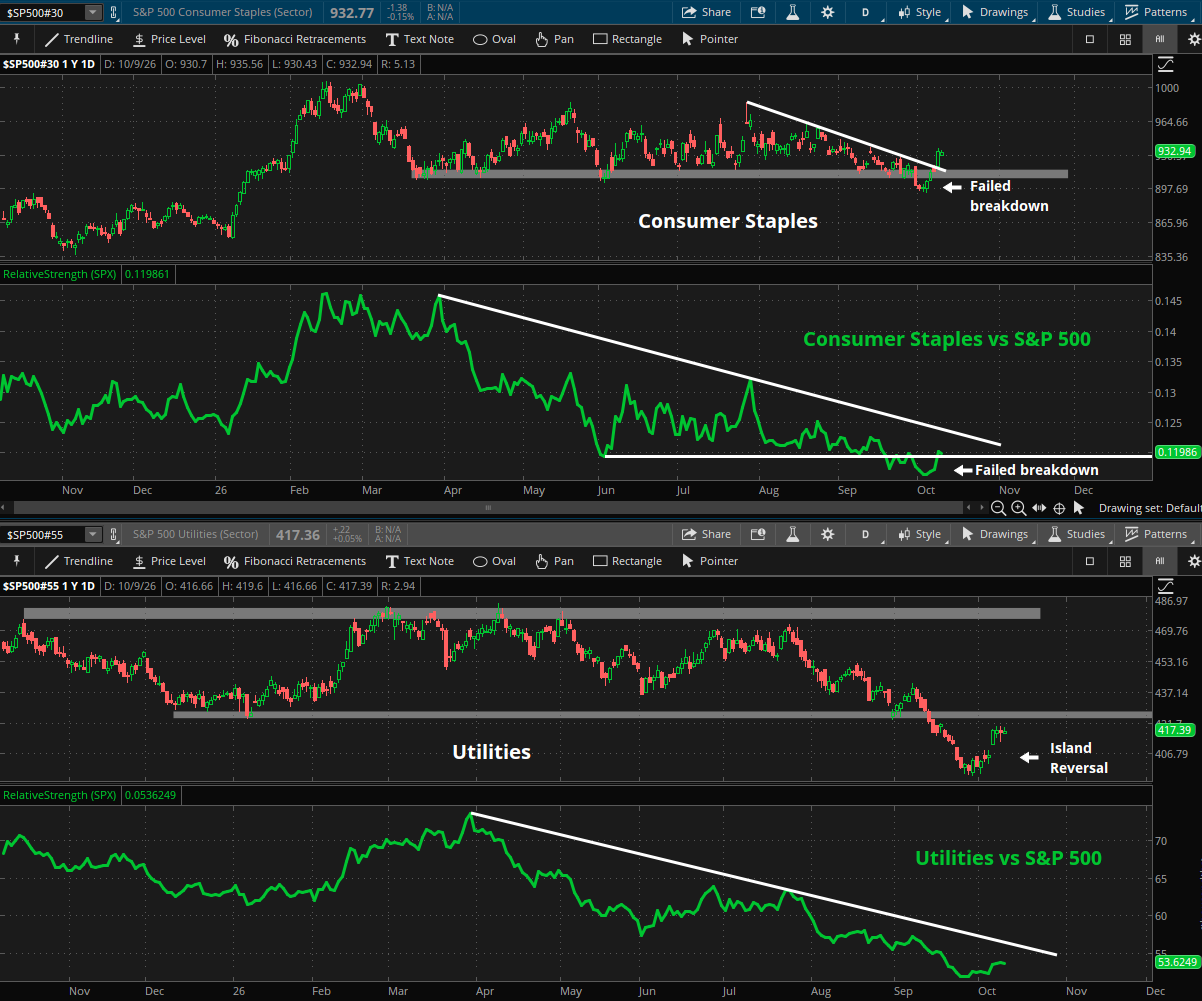Pick Price Level tool in Consumer Staples toolbar
This screenshot has height=1001, width=1202.
[x=169, y=39]
